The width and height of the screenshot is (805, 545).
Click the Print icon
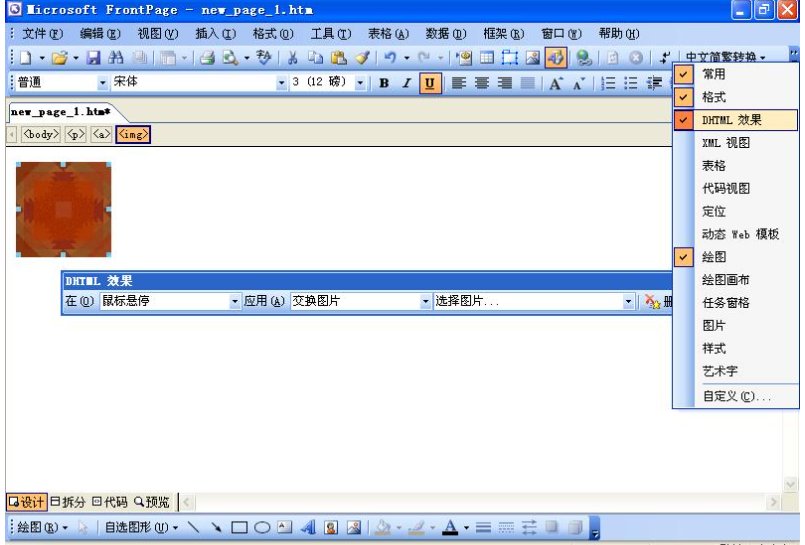coord(207,57)
